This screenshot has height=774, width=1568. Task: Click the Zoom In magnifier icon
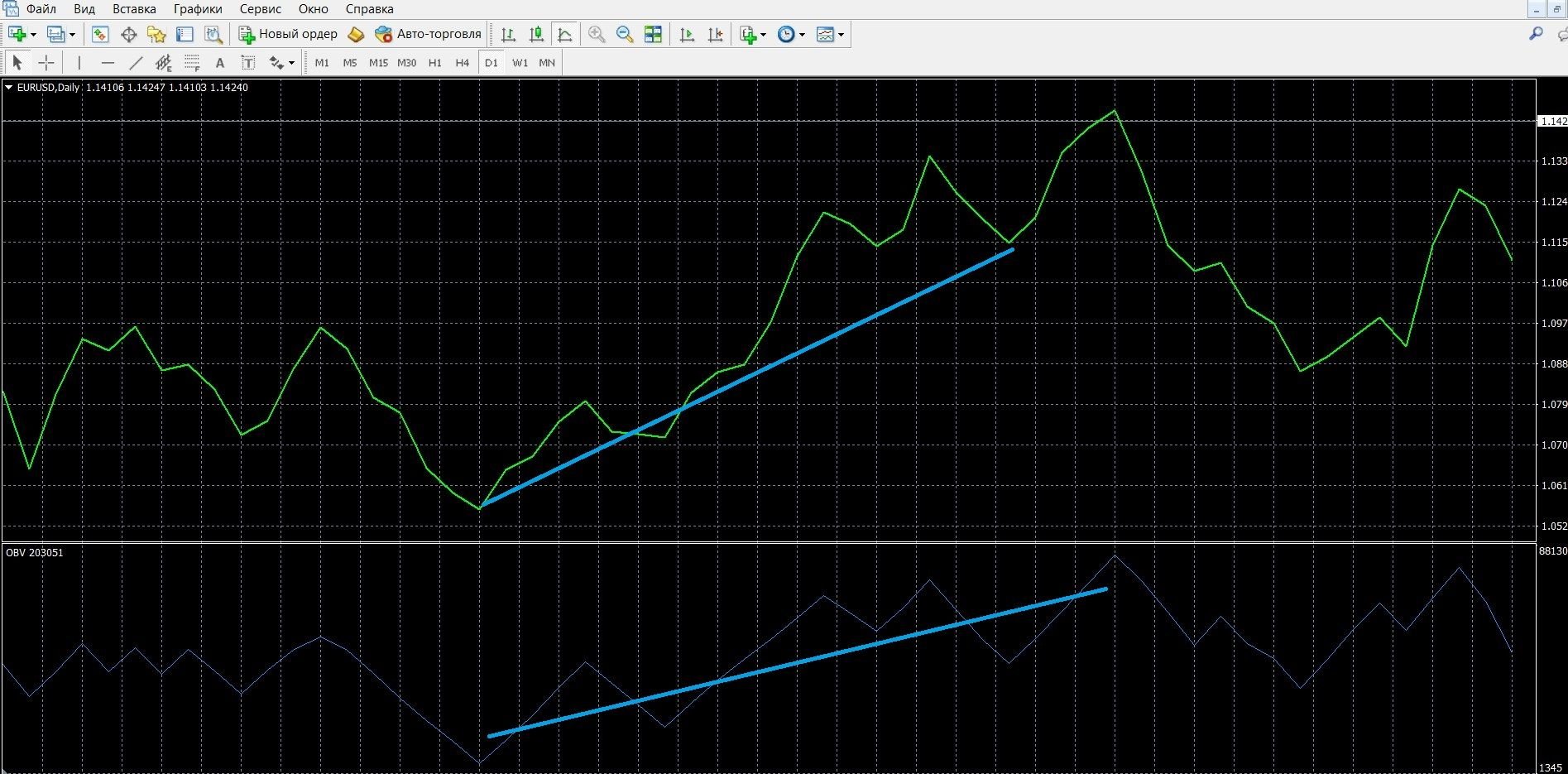[x=596, y=34]
